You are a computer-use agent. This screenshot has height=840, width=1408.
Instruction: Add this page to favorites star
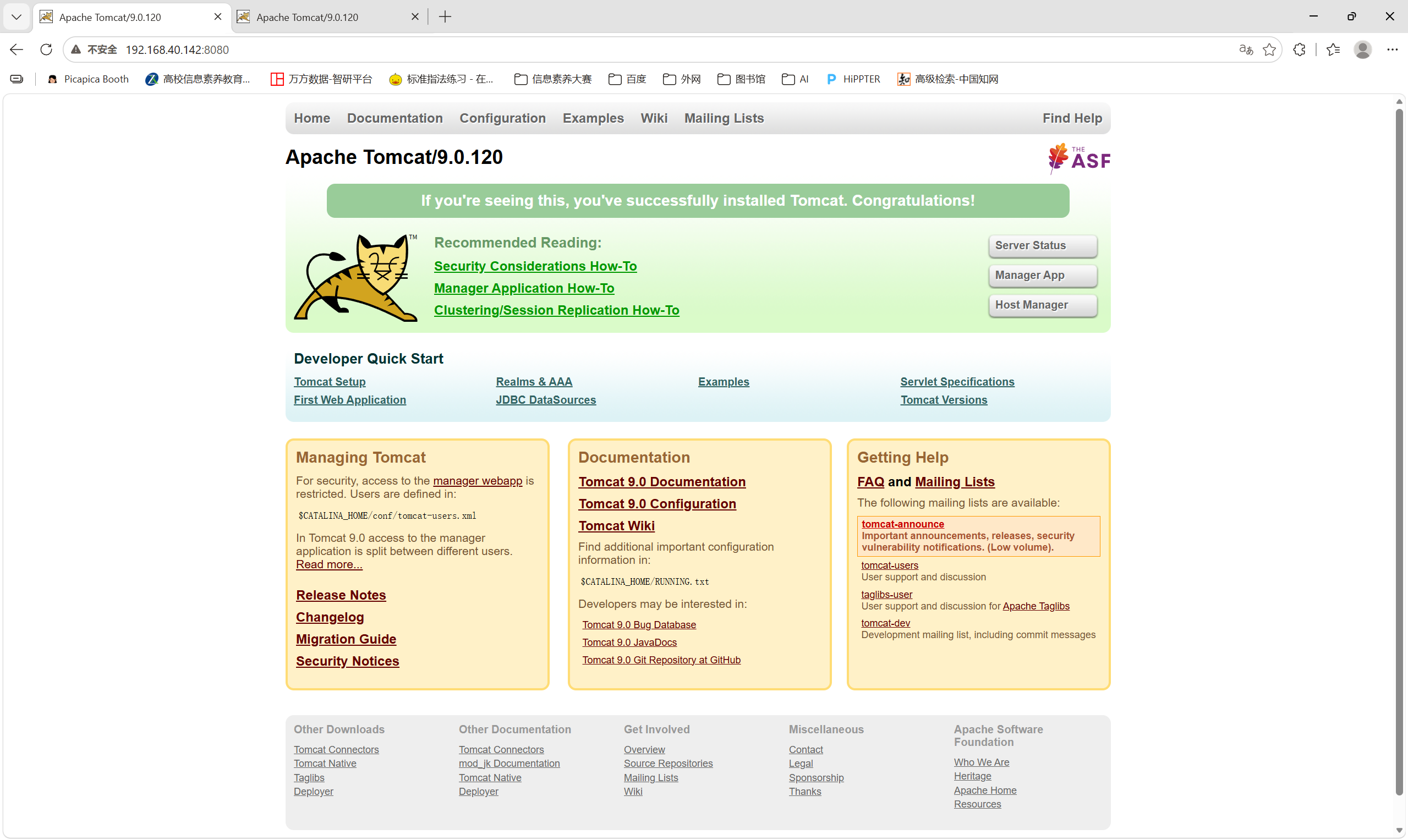click(1269, 50)
